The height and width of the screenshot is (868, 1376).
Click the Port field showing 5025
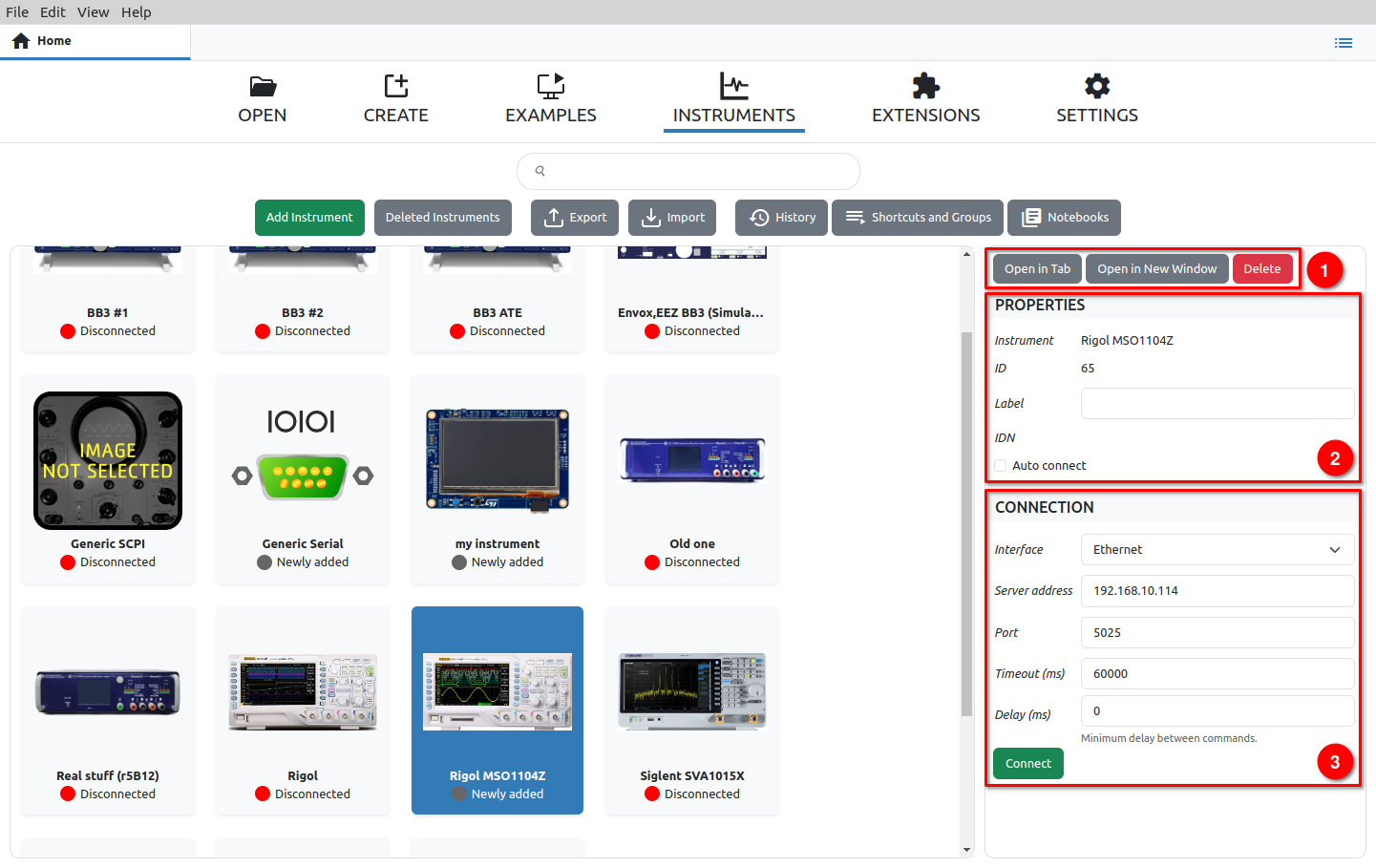tap(1217, 633)
